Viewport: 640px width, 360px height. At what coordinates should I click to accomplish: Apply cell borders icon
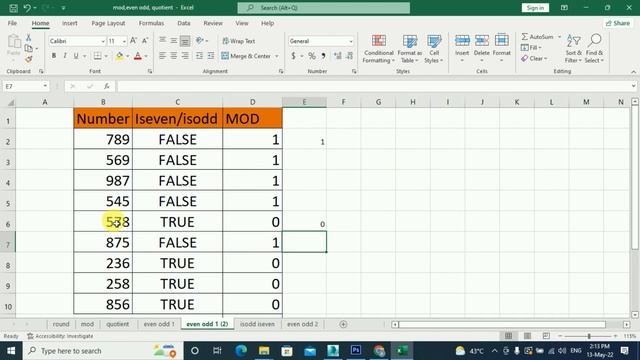98,56
